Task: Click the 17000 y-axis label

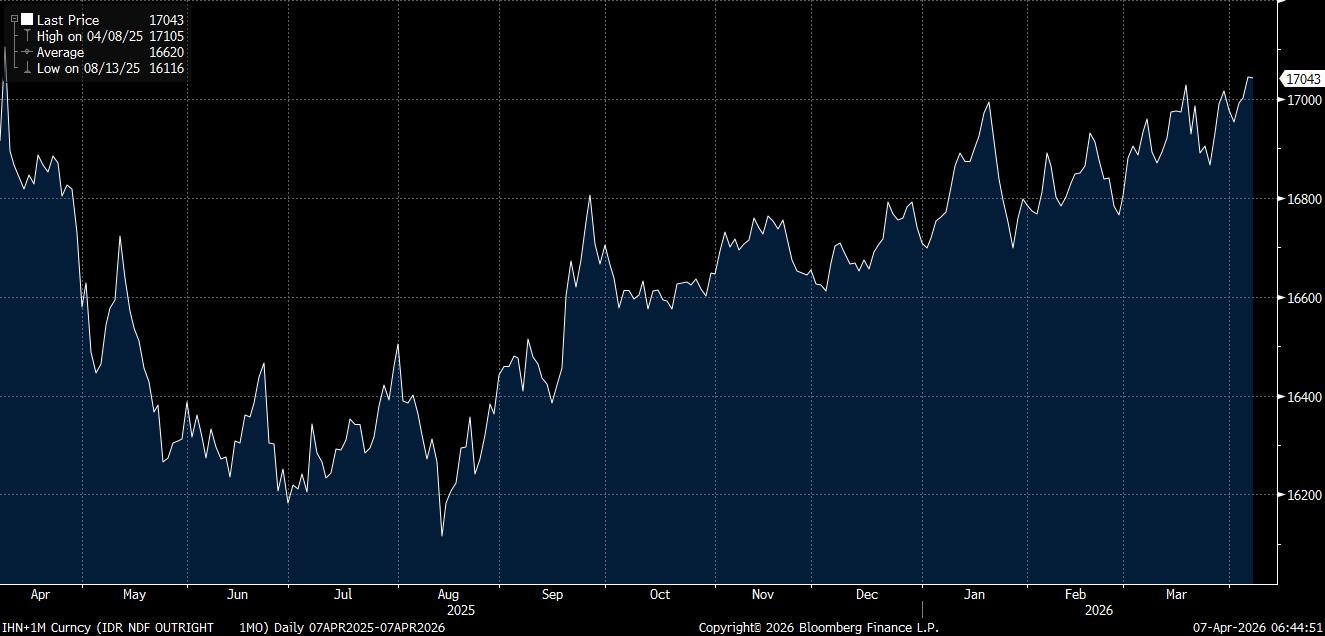Action: pyautogui.click(x=1300, y=100)
